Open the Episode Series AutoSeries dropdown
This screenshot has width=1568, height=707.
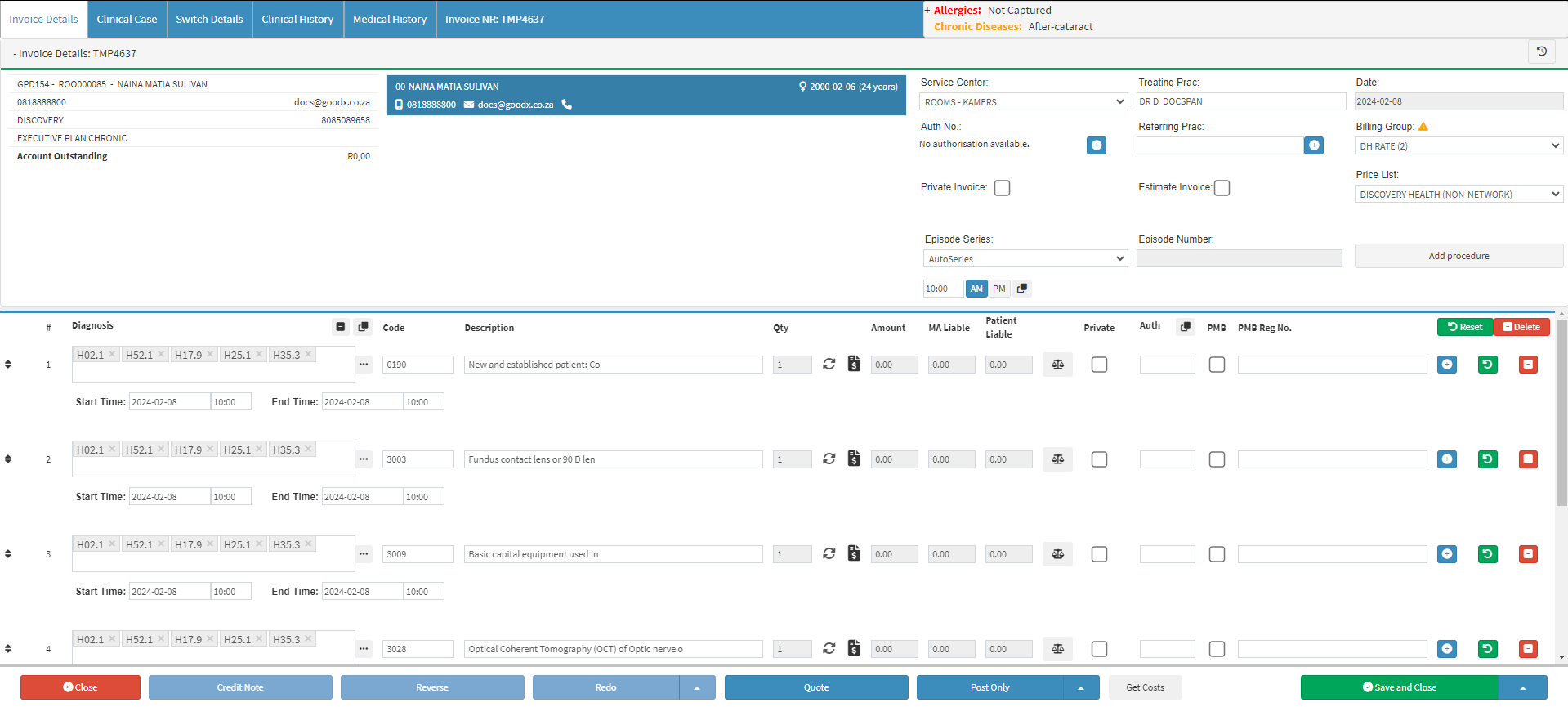(1025, 259)
